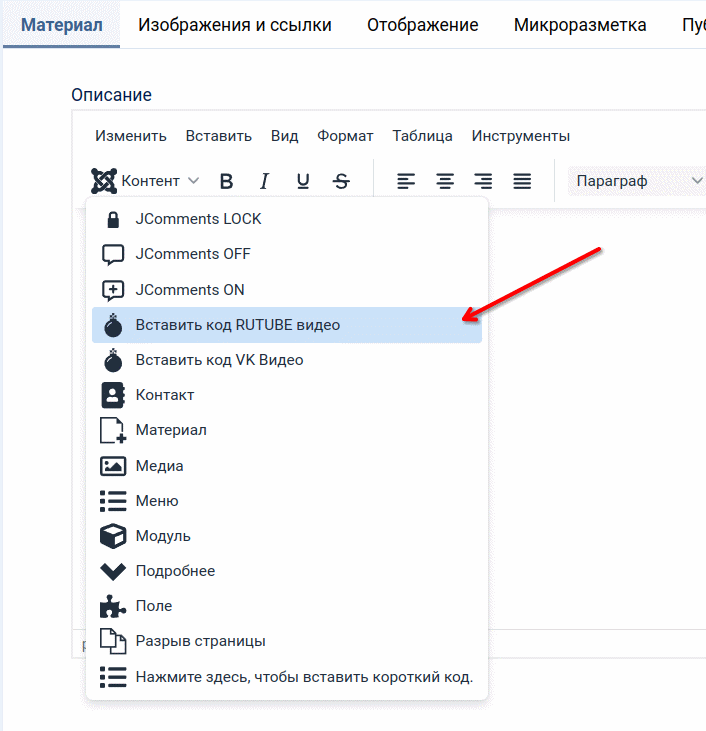Click the address book icon for Контакт

pos(113,395)
